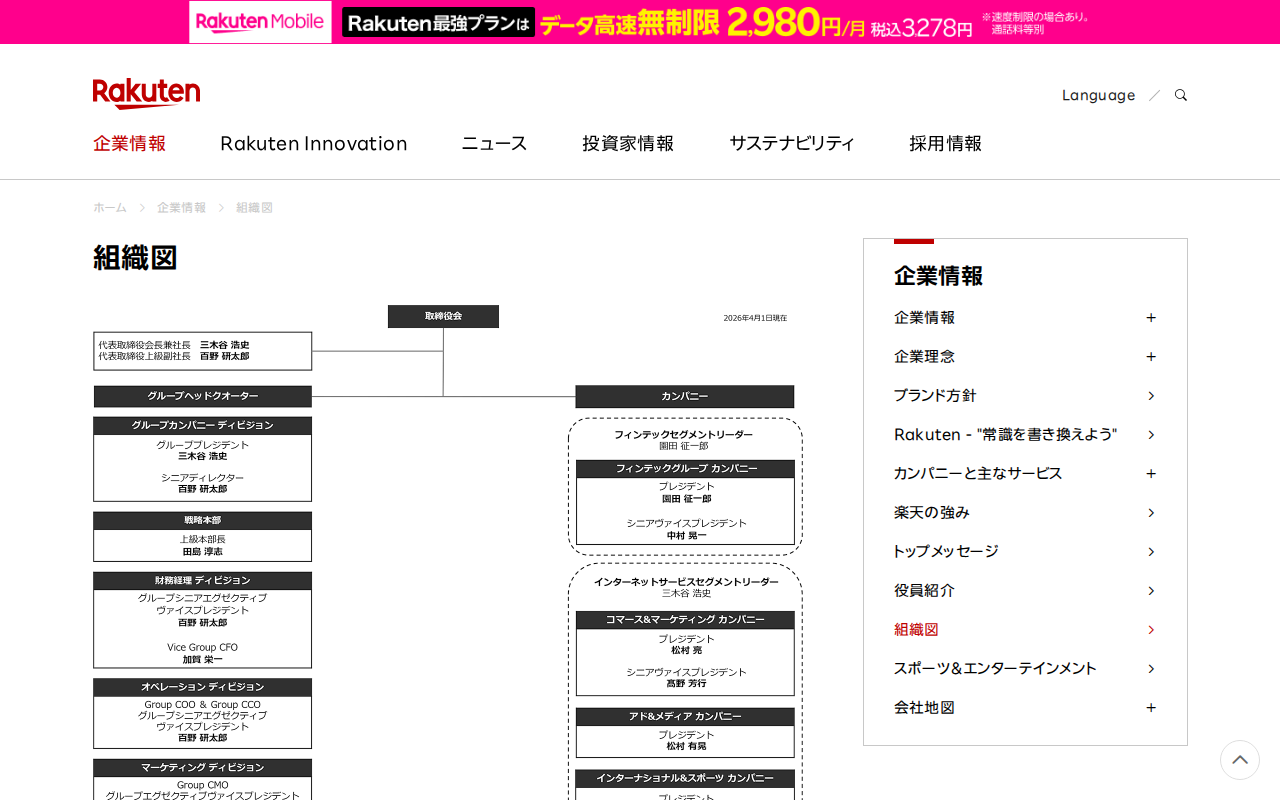Click the red 組織図 chevron arrow
Viewport: 1280px width, 800px height.
[x=1151, y=630]
